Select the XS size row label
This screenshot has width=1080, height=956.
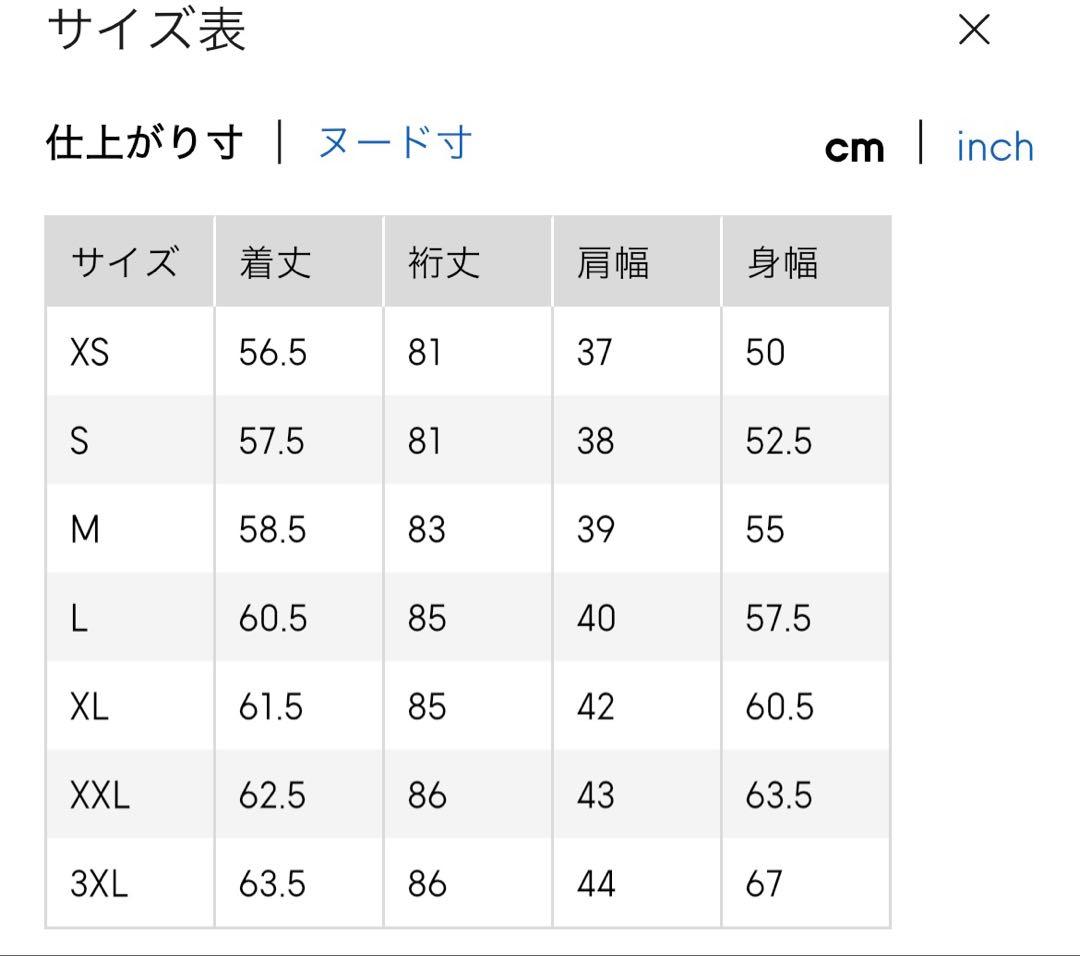pyautogui.click(x=89, y=352)
